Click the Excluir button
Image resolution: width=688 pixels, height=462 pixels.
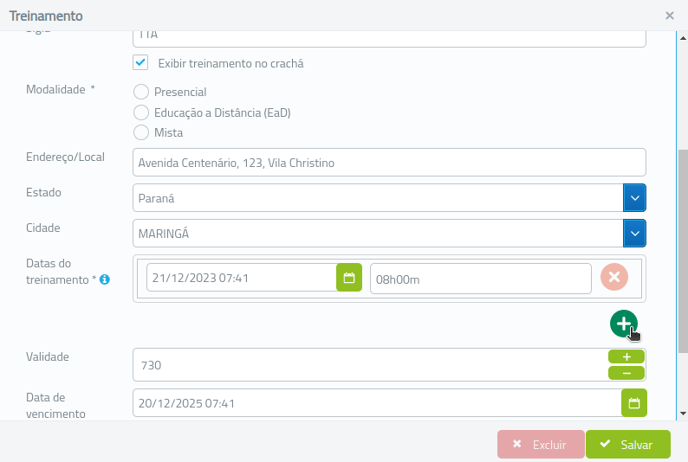click(541, 444)
